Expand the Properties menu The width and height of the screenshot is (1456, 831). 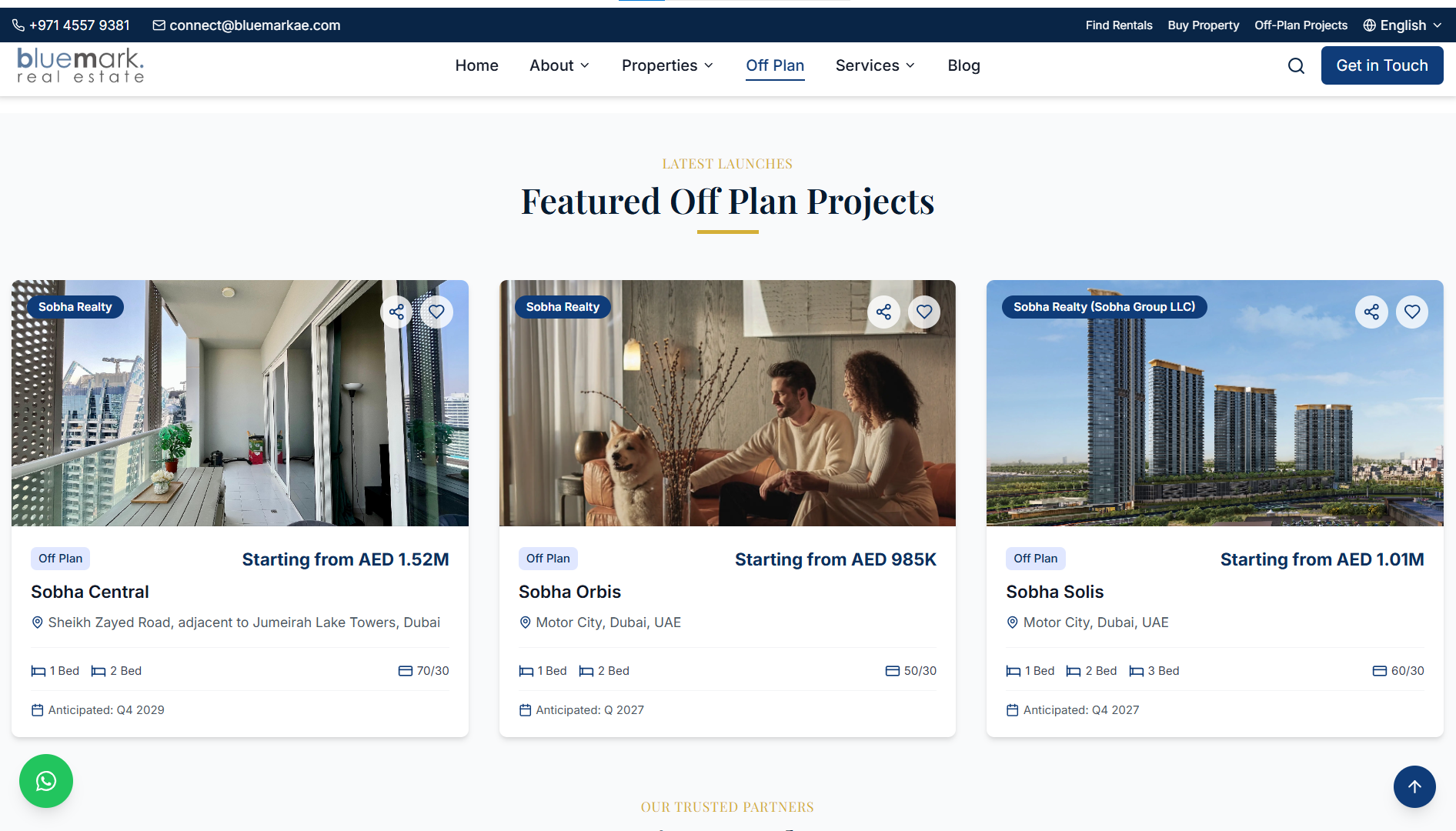(x=667, y=65)
